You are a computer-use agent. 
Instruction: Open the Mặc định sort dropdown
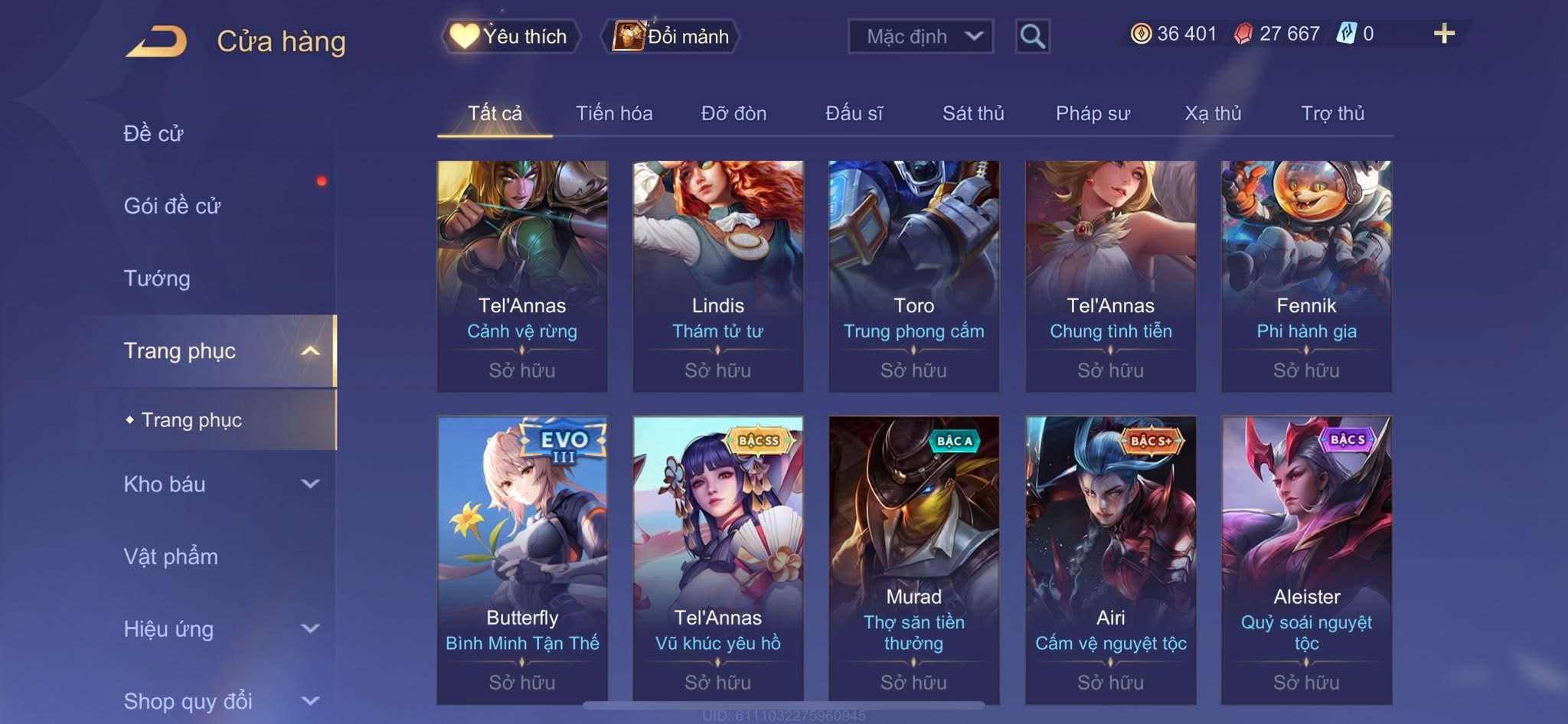(x=920, y=36)
